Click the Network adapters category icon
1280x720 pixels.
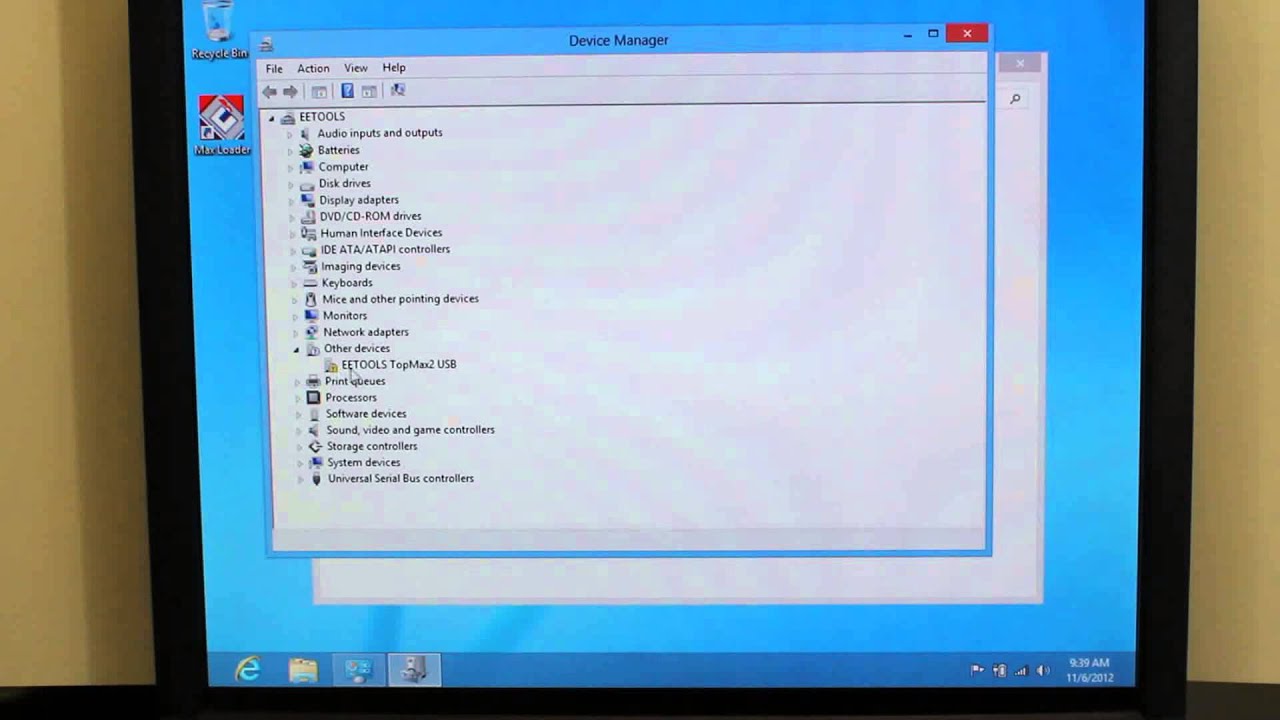pyautogui.click(x=312, y=332)
